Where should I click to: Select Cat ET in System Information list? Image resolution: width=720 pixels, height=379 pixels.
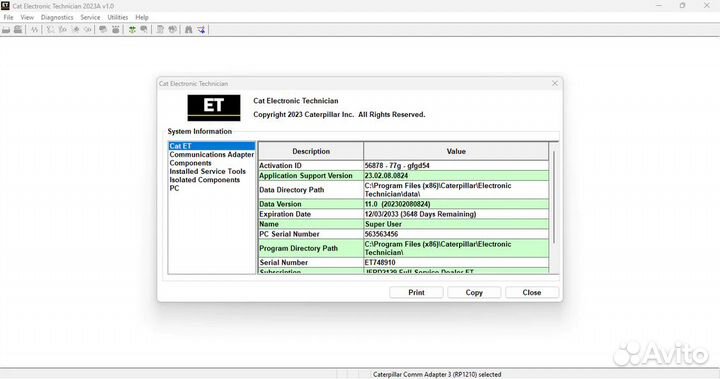click(212, 146)
